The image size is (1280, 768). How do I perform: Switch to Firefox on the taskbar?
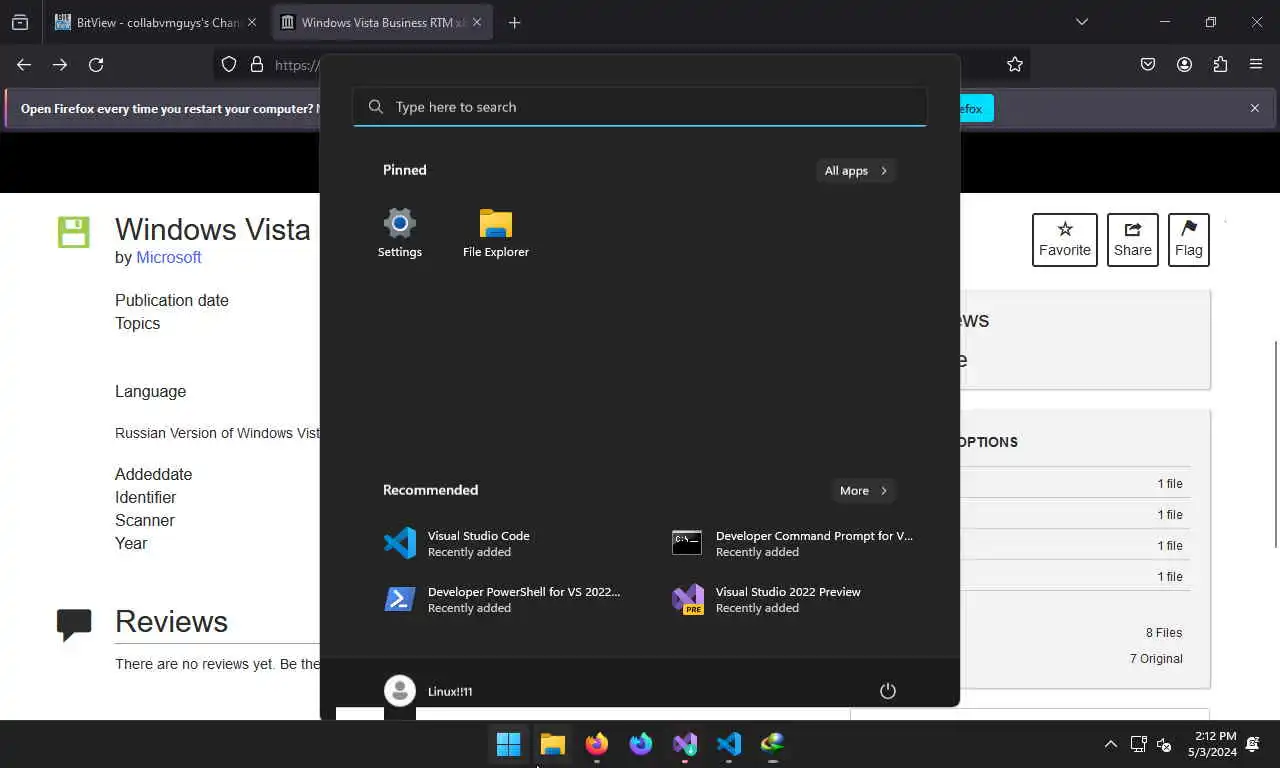coord(597,744)
